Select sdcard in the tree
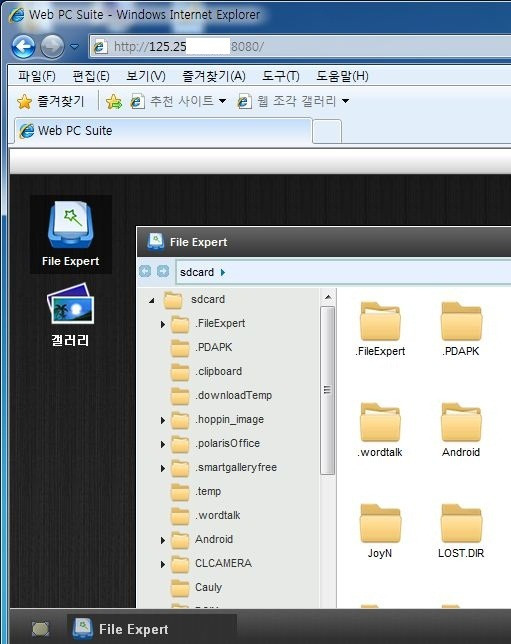Image resolution: width=511 pixels, height=644 pixels. [208, 299]
